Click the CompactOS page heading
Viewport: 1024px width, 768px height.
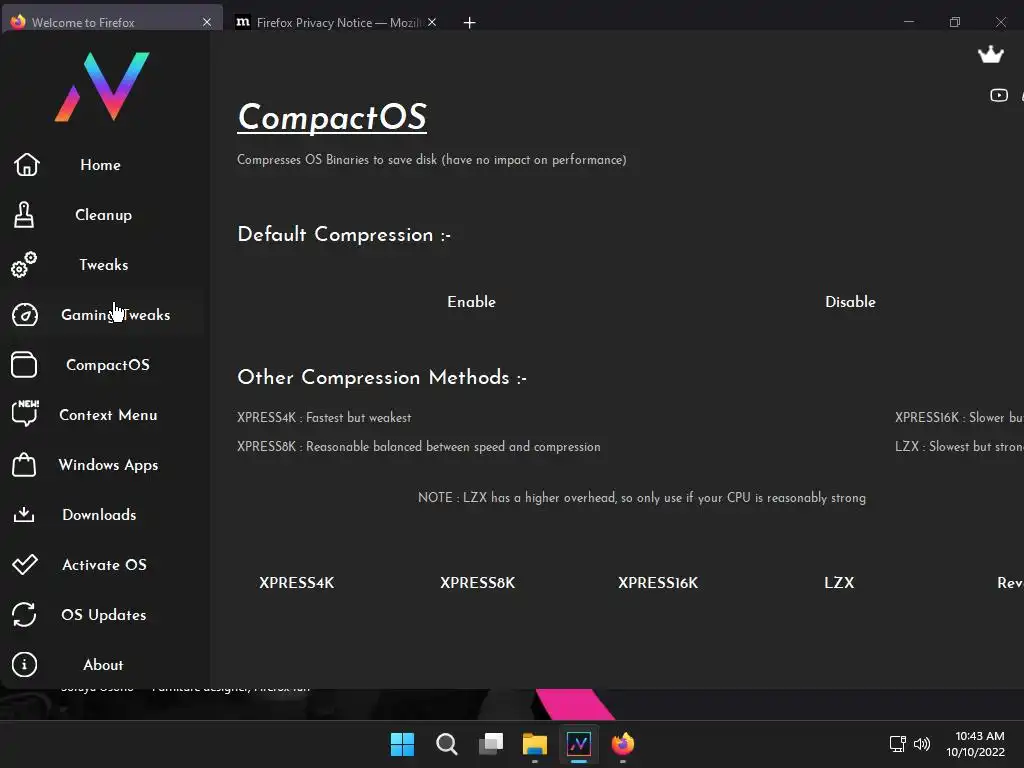click(332, 118)
